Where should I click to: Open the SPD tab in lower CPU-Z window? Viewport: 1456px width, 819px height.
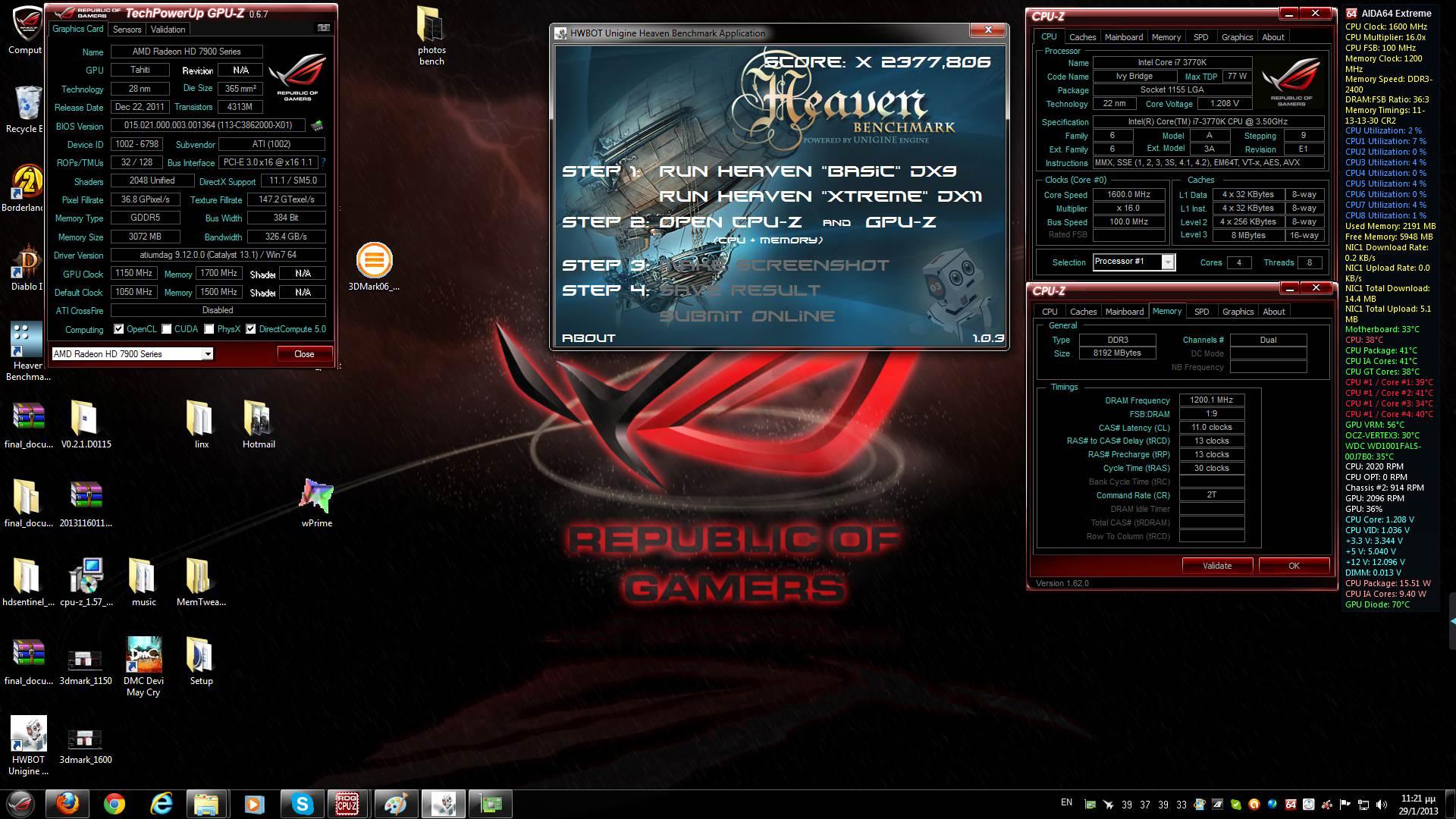[x=1201, y=312]
